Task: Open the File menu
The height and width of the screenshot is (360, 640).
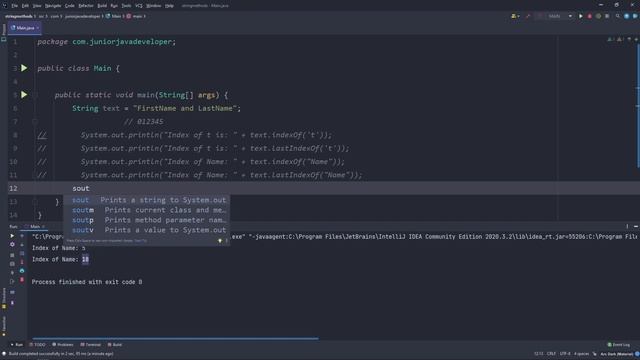Action: pos(15,6)
